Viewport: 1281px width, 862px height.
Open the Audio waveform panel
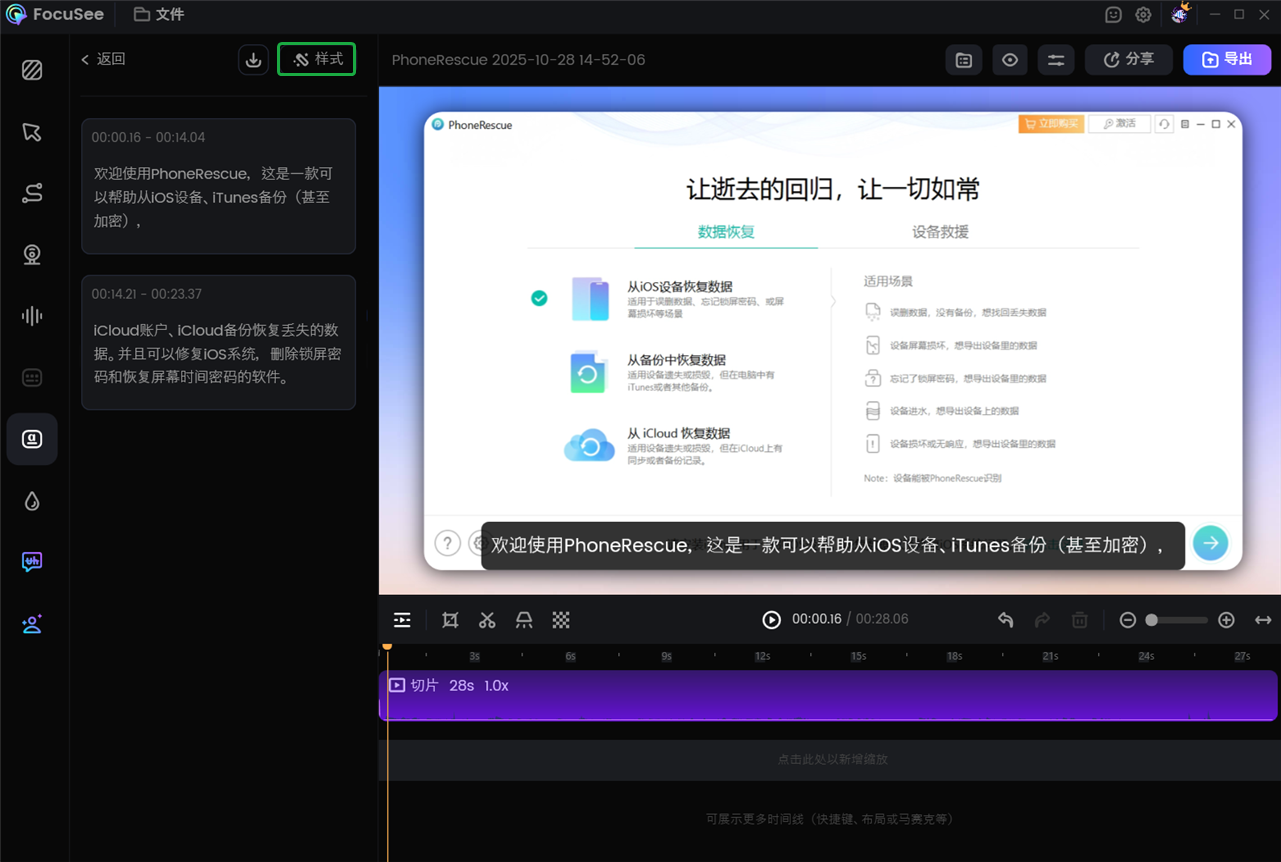(32, 316)
